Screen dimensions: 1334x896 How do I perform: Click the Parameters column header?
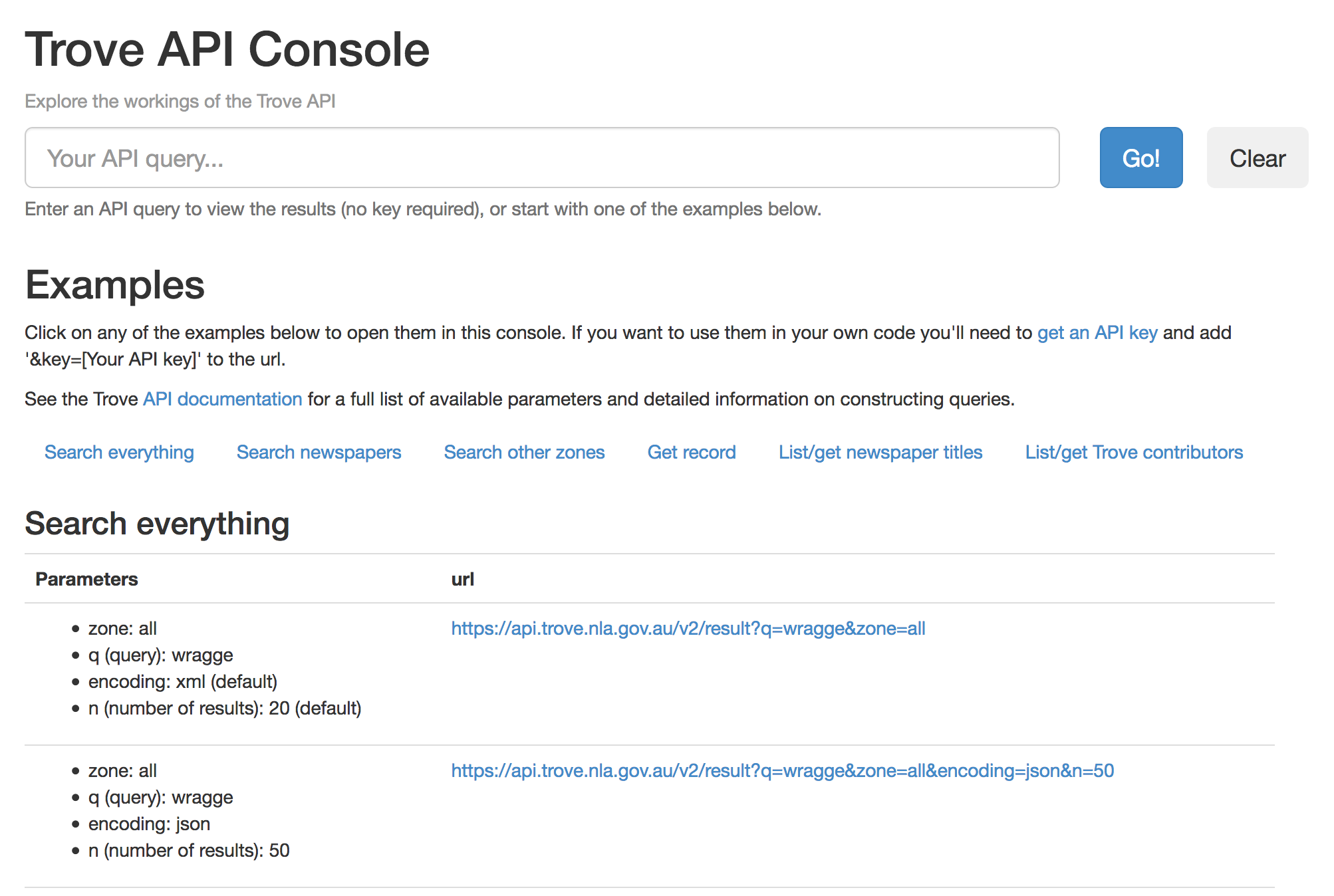(x=86, y=579)
